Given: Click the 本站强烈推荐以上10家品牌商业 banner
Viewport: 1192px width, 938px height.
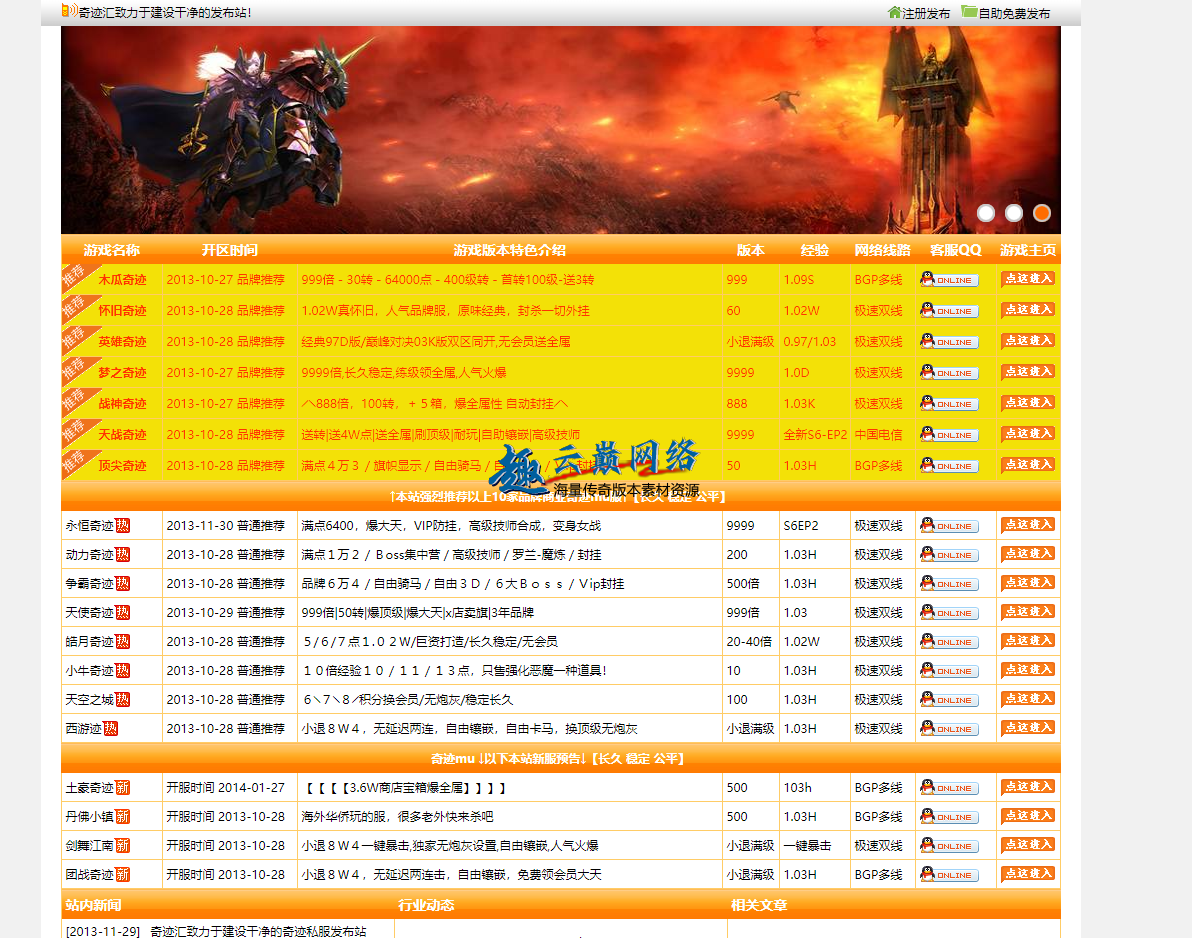Looking at the screenshot, I should [x=561, y=496].
